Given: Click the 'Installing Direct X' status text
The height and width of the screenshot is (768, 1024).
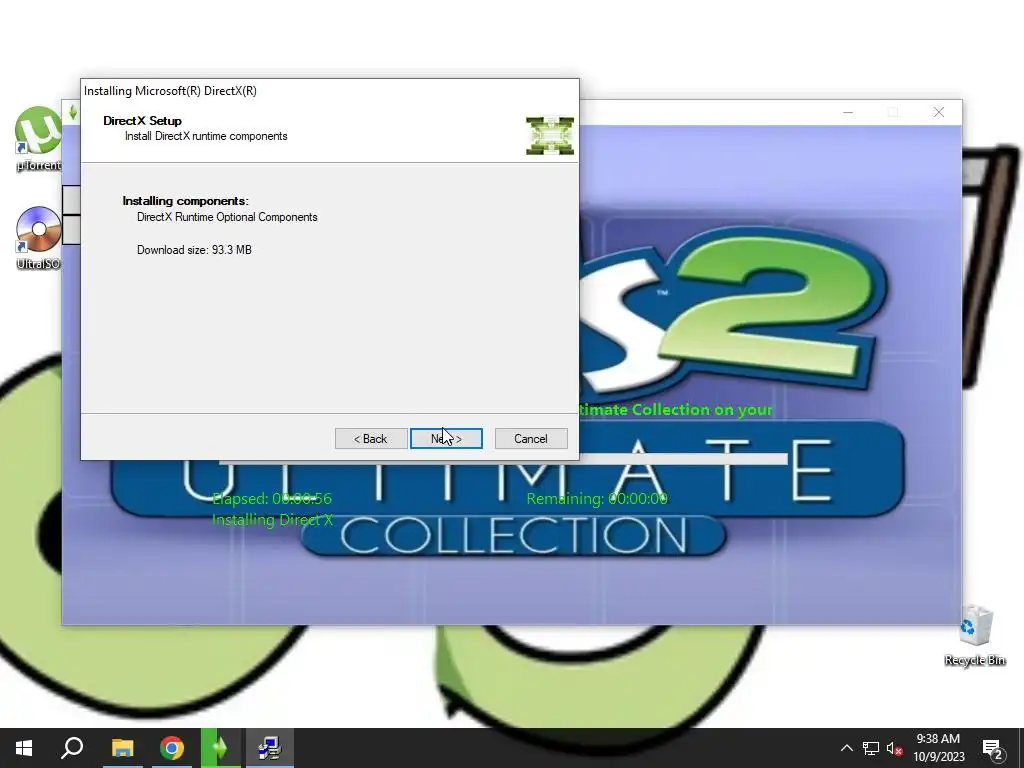Looking at the screenshot, I should tap(272, 520).
